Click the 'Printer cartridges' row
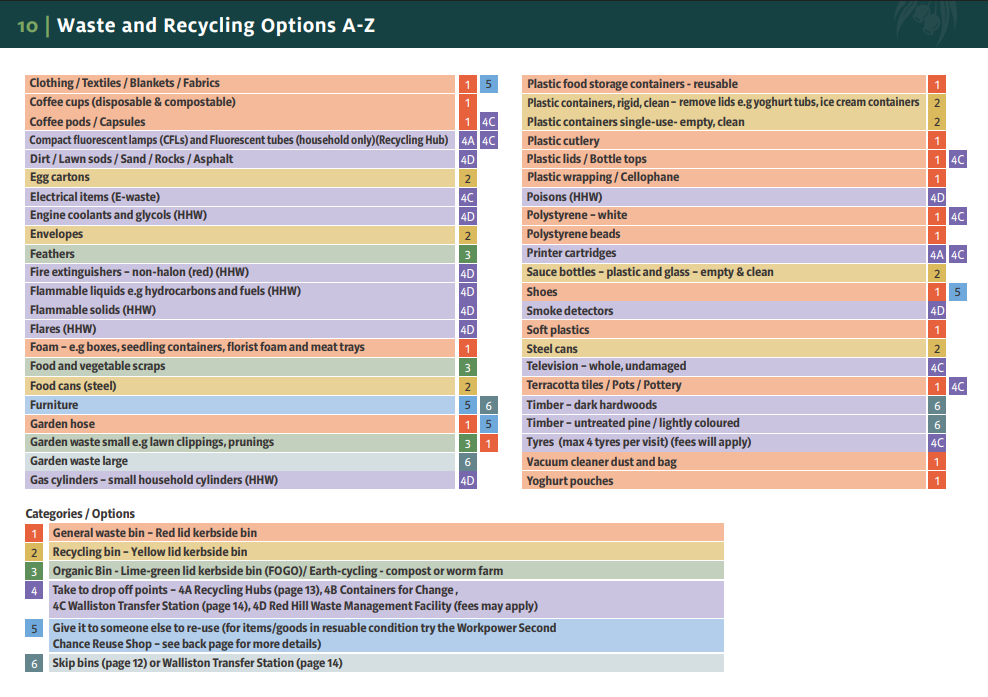The width and height of the screenshot is (988, 697). click(723, 254)
